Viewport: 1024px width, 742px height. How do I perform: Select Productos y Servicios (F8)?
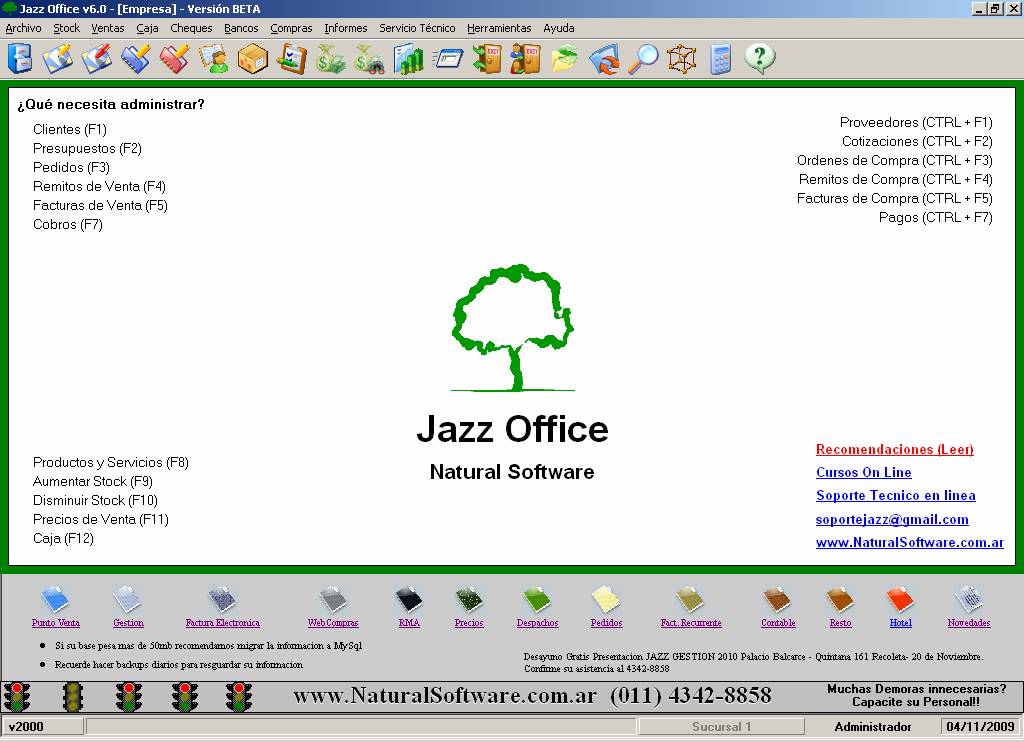tap(111, 462)
